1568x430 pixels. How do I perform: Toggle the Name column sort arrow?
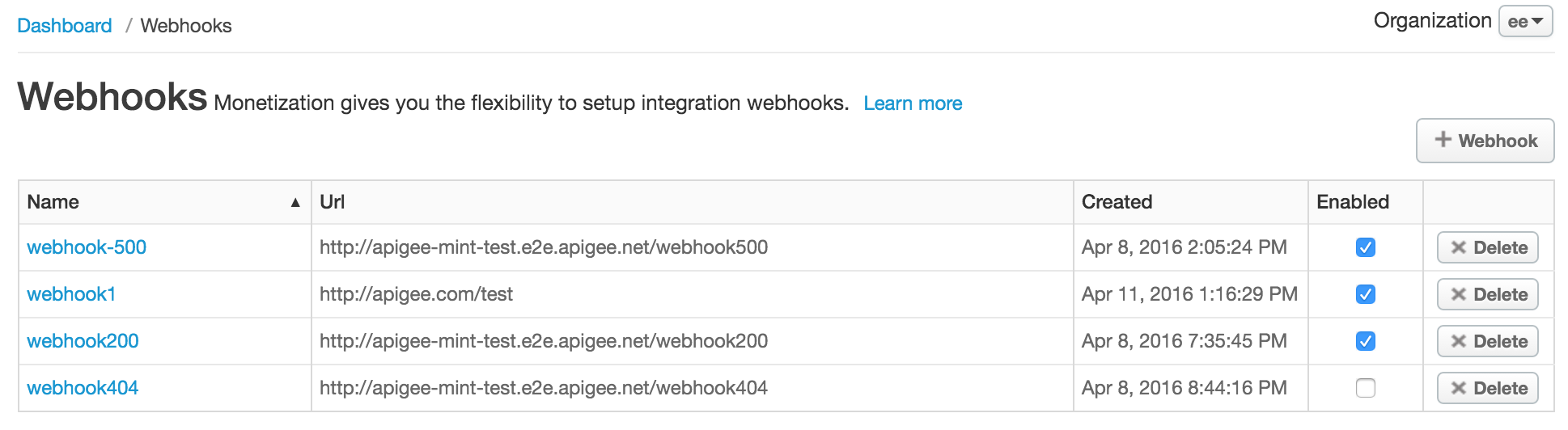pyautogui.click(x=295, y=203)
